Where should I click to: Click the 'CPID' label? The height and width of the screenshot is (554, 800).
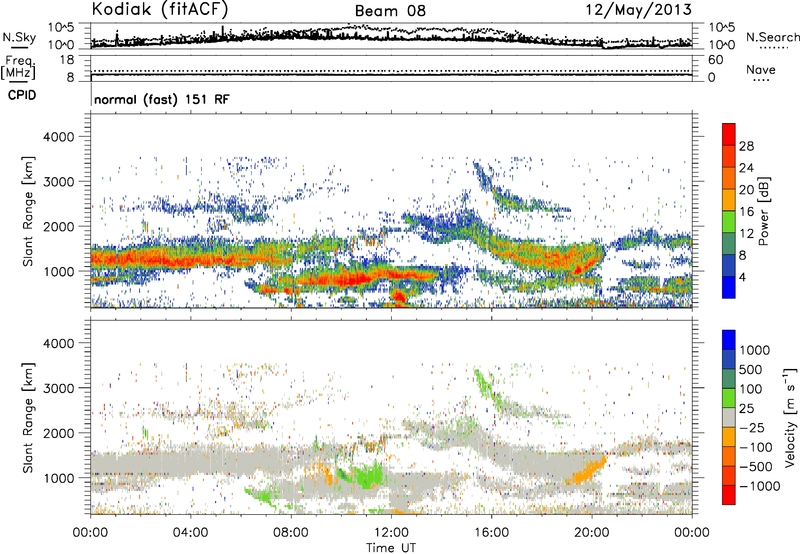point(22,95)
